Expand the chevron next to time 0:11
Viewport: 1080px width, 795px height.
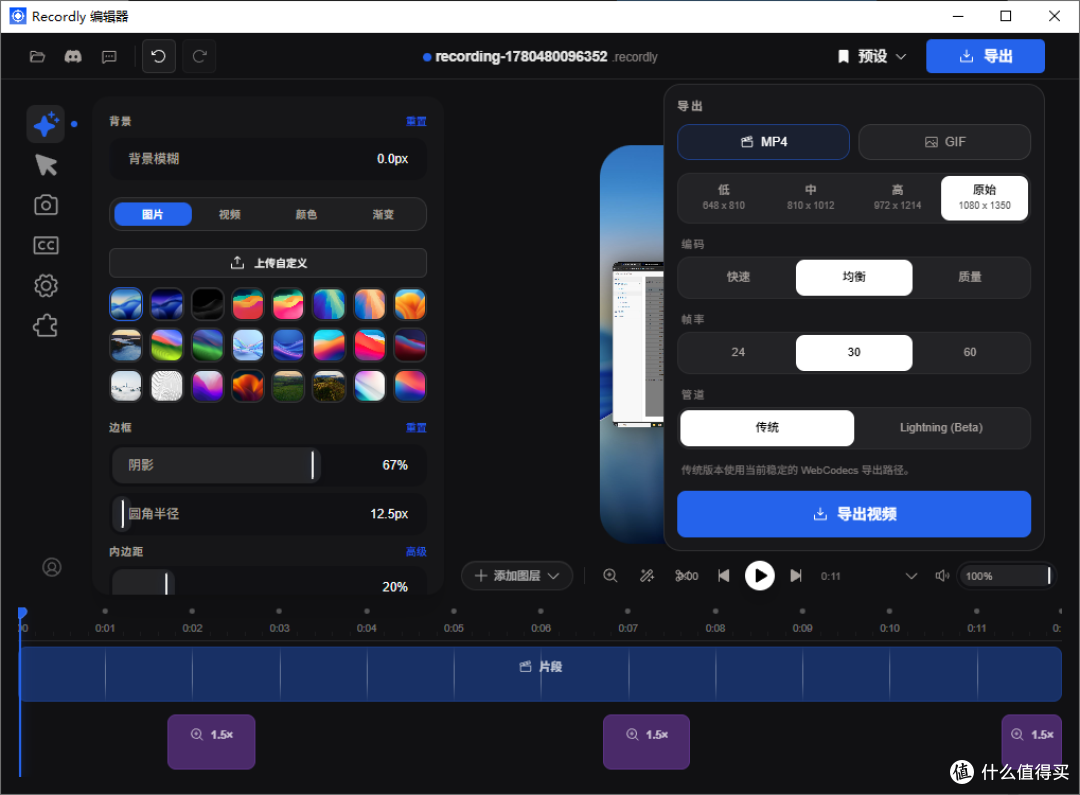click(911, 576)
